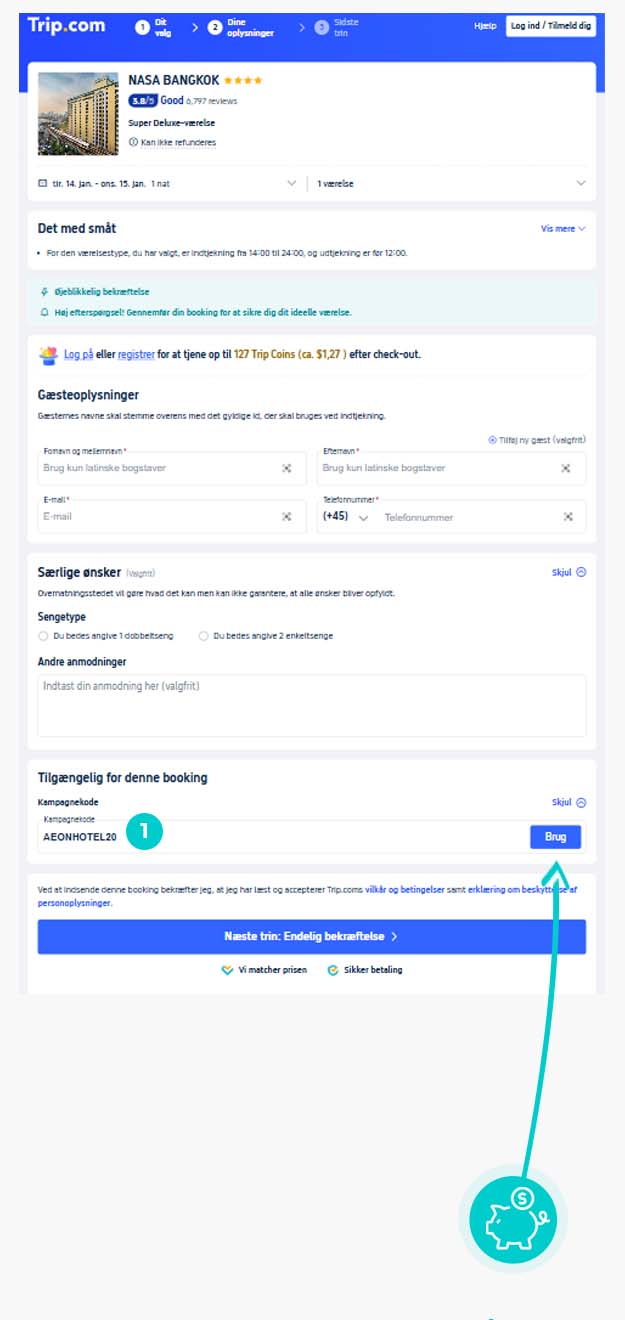Screen dimensions: 625x1320
Task: Open the Hjælp menu item
Action: coord(485,26)
